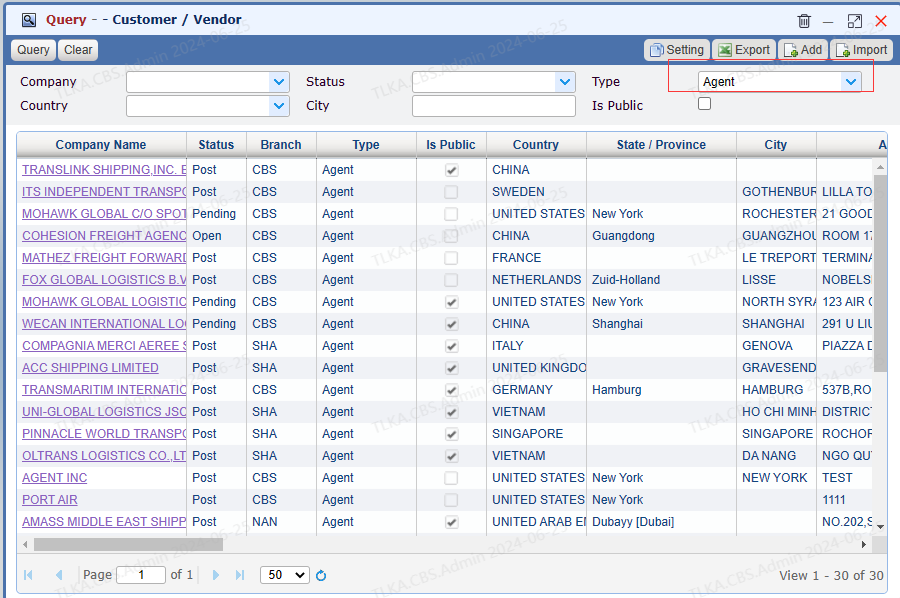Image resolution: width=900 pixels, height=598 pixels.
Task: Sort by Status column header
Action: coord(216,145)
